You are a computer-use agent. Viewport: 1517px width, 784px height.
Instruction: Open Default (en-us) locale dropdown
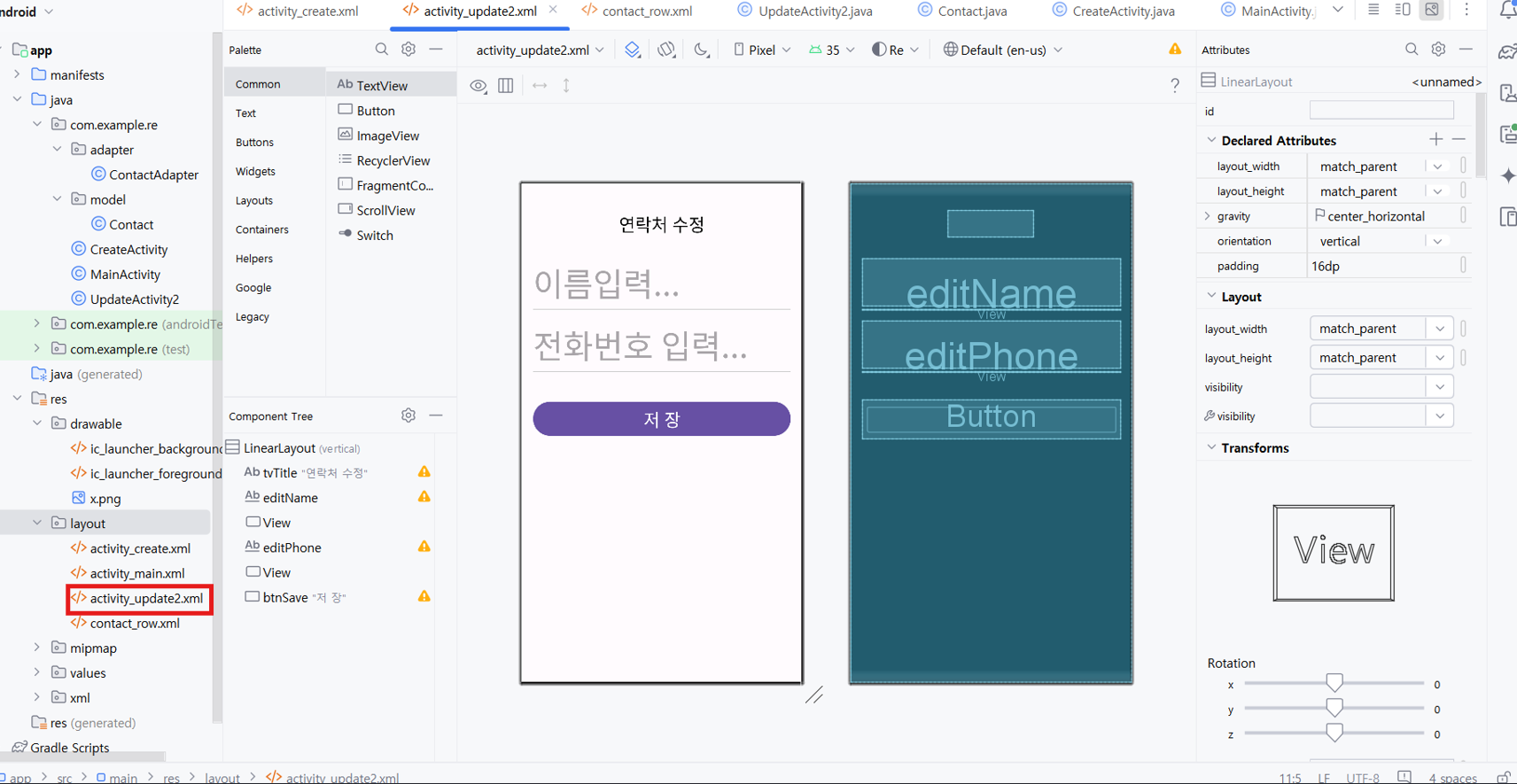(1003, 50)
